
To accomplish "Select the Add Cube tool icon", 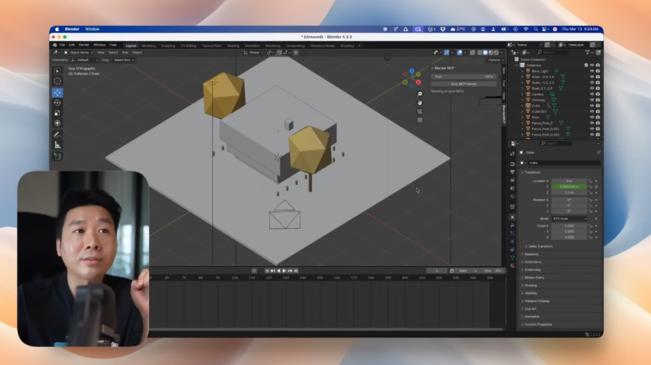I will 57,156.
